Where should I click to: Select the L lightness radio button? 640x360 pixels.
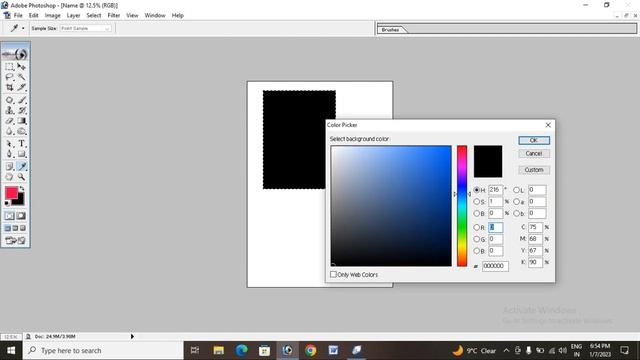pos(516,190)
